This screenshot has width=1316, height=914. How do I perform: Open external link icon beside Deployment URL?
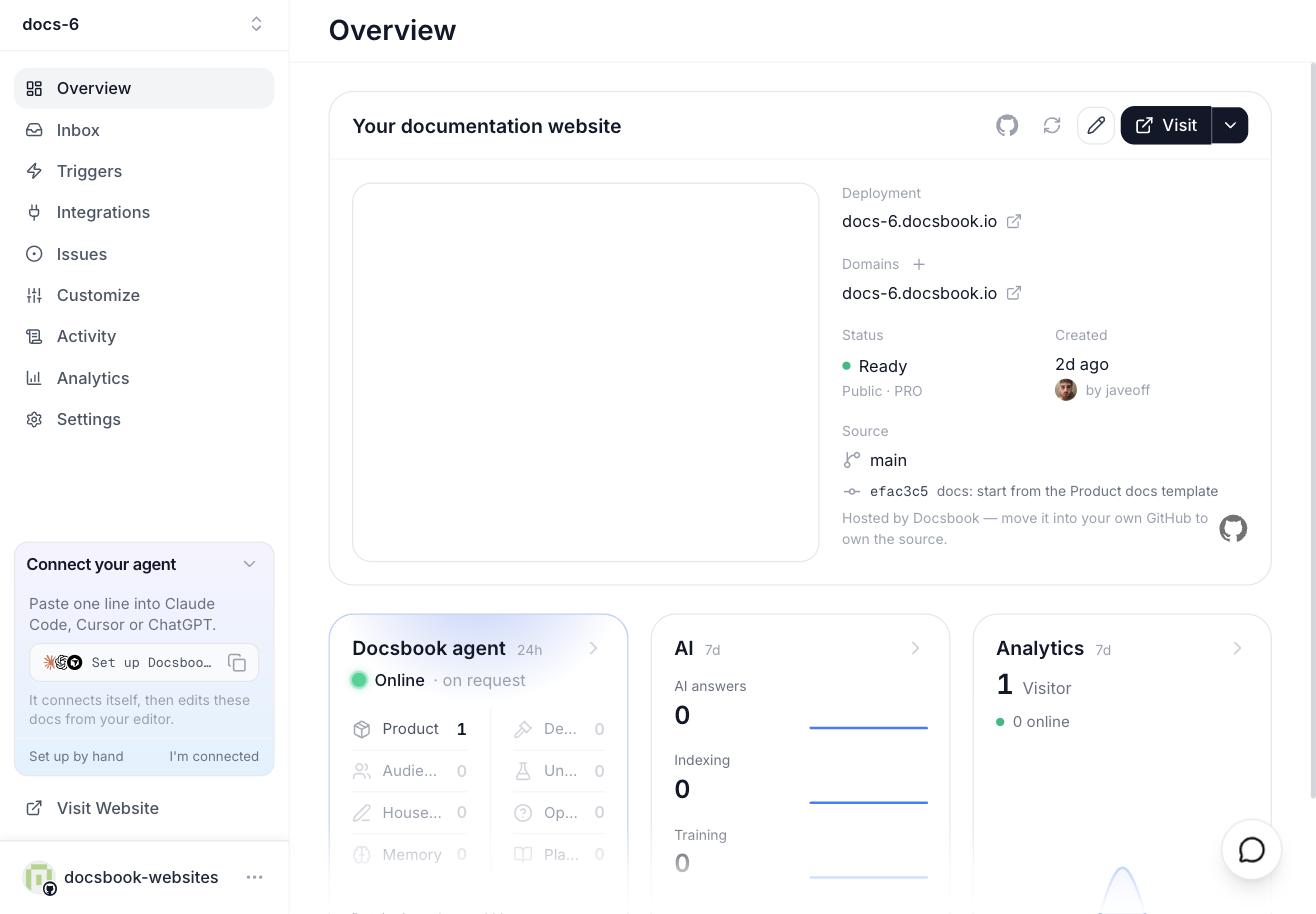[x=1014, y=221]
